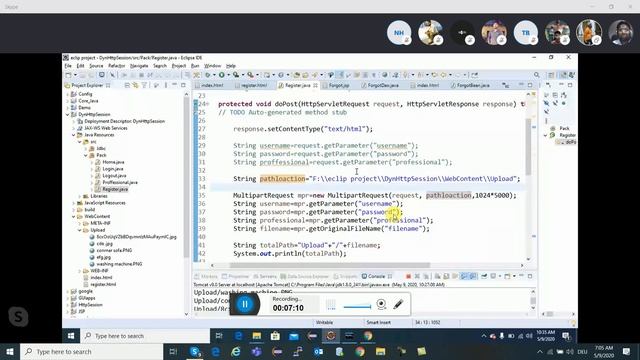Select the Console view tab

point(376,276)
